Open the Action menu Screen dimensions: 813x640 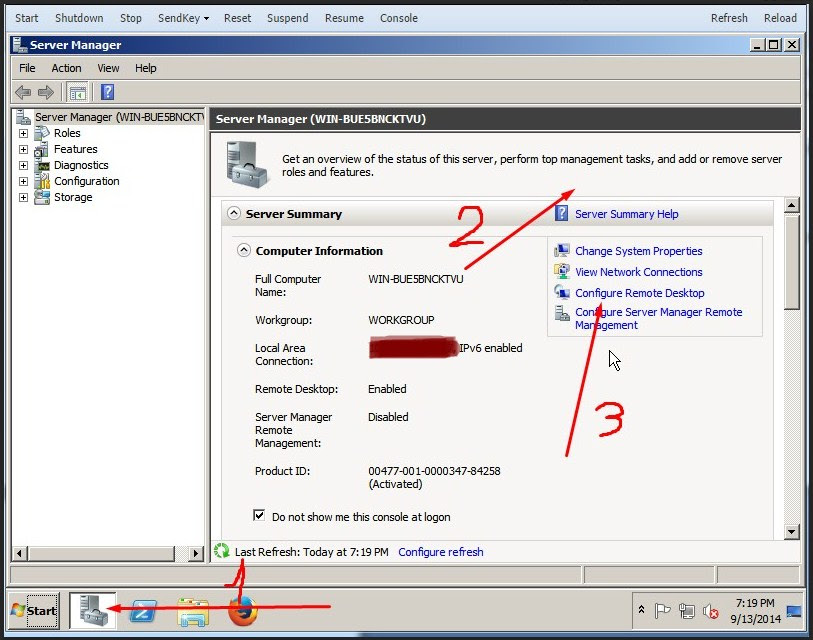[66, 68]
